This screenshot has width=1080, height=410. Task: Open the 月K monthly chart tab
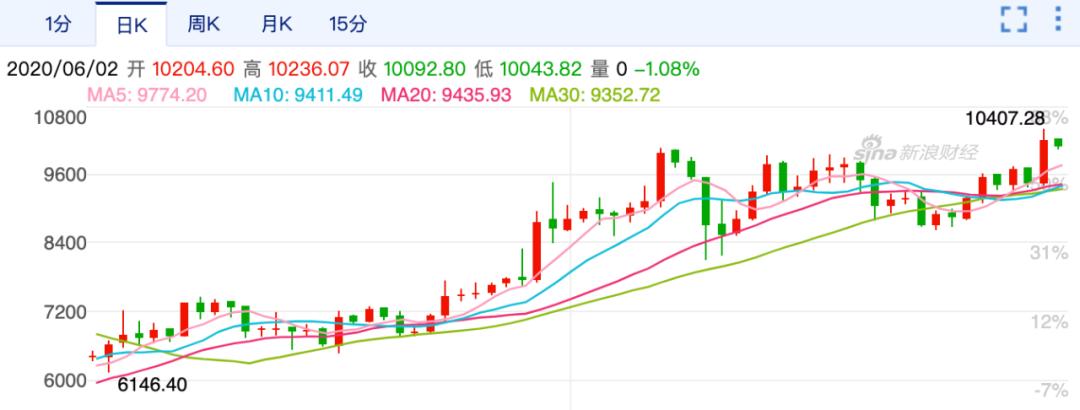[x=276, y=24]
